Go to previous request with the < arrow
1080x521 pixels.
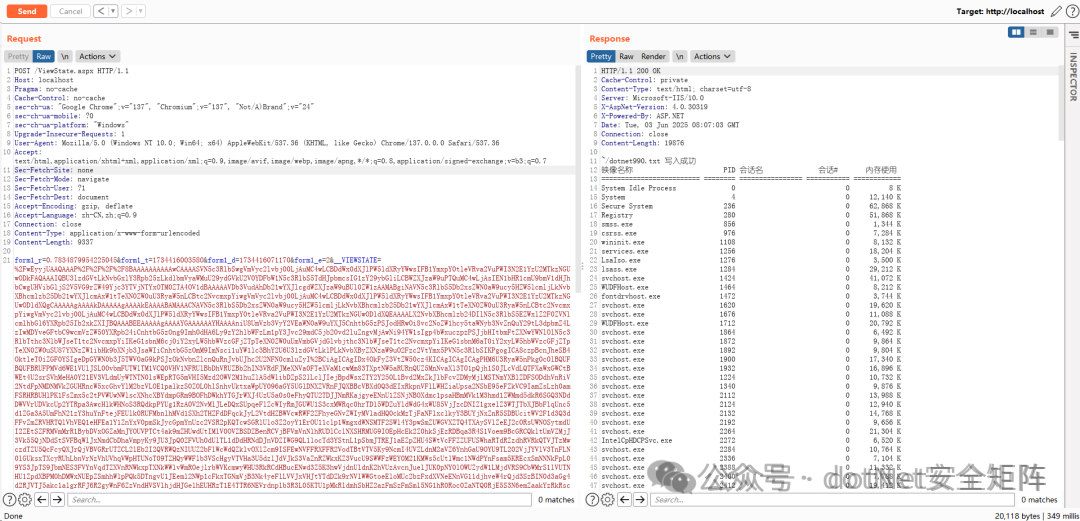99,11
